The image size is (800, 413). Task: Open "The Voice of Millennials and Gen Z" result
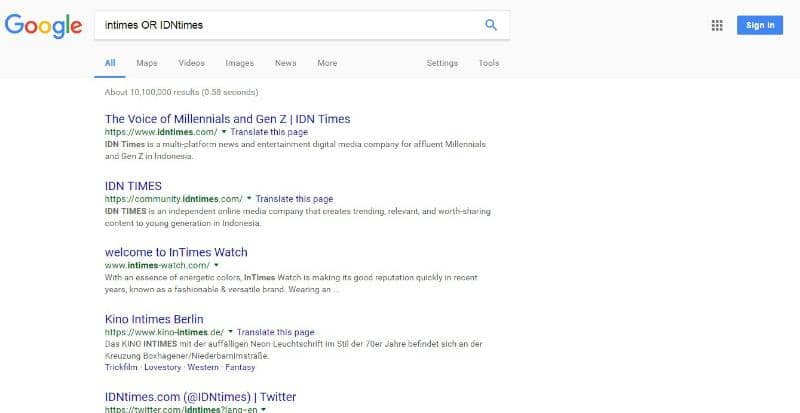(x=227, y=119)
